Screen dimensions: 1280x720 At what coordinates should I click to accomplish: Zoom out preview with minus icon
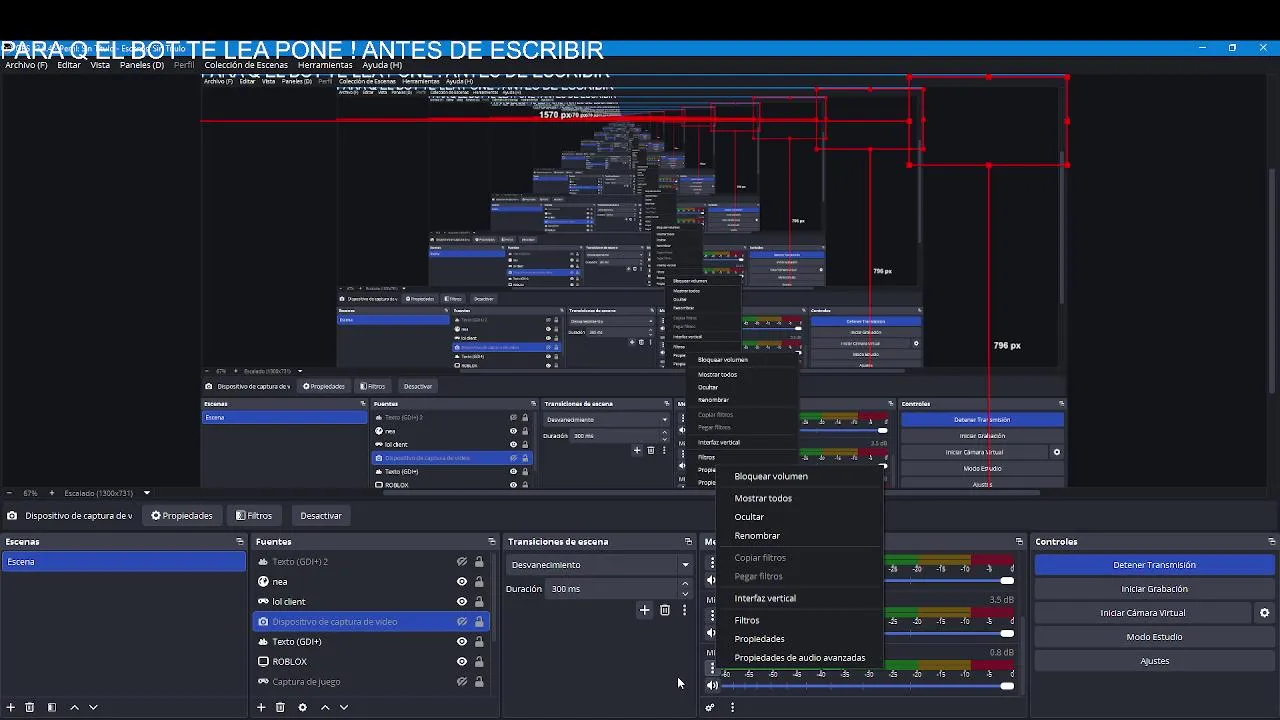9,492
